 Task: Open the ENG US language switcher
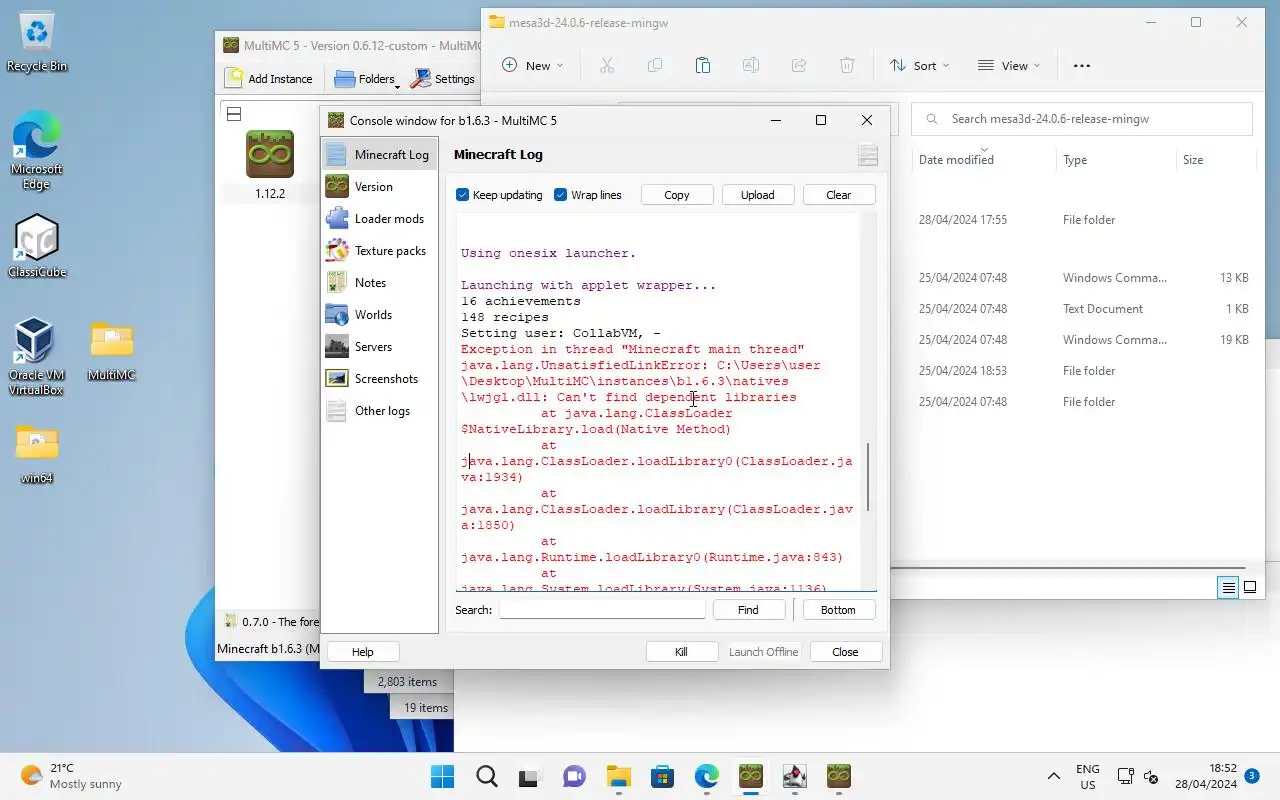(x=1088, y=777)
